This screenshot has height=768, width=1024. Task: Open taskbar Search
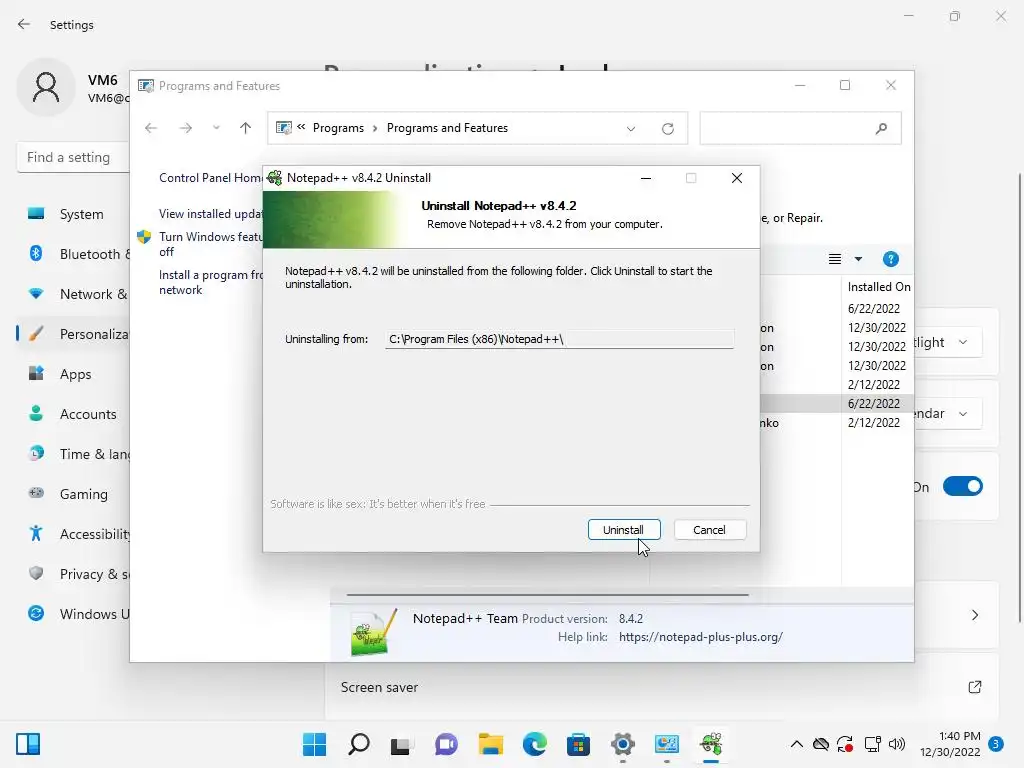point(359,744)
